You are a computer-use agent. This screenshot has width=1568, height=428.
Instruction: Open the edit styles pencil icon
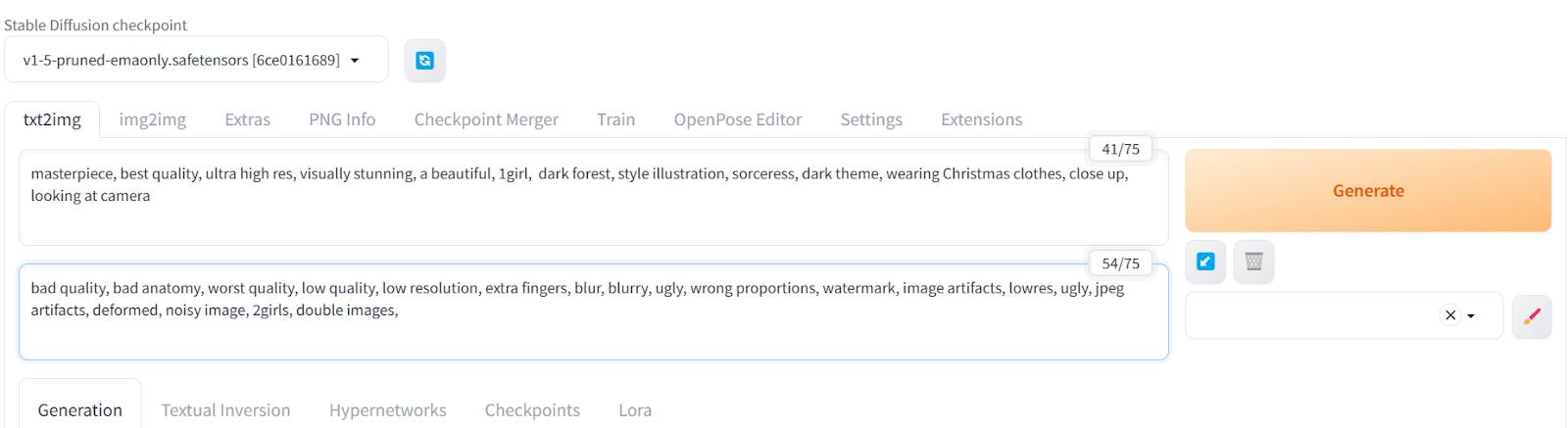pyautogui.click(x=1532, y=315)
